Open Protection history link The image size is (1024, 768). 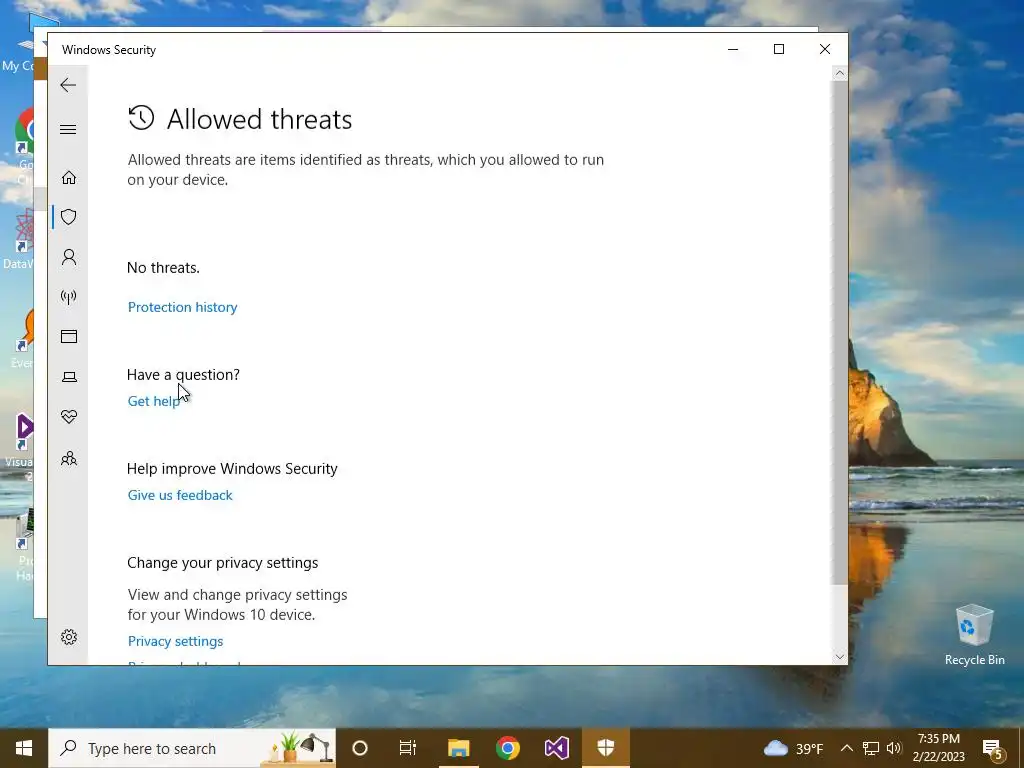click(182, 307)
